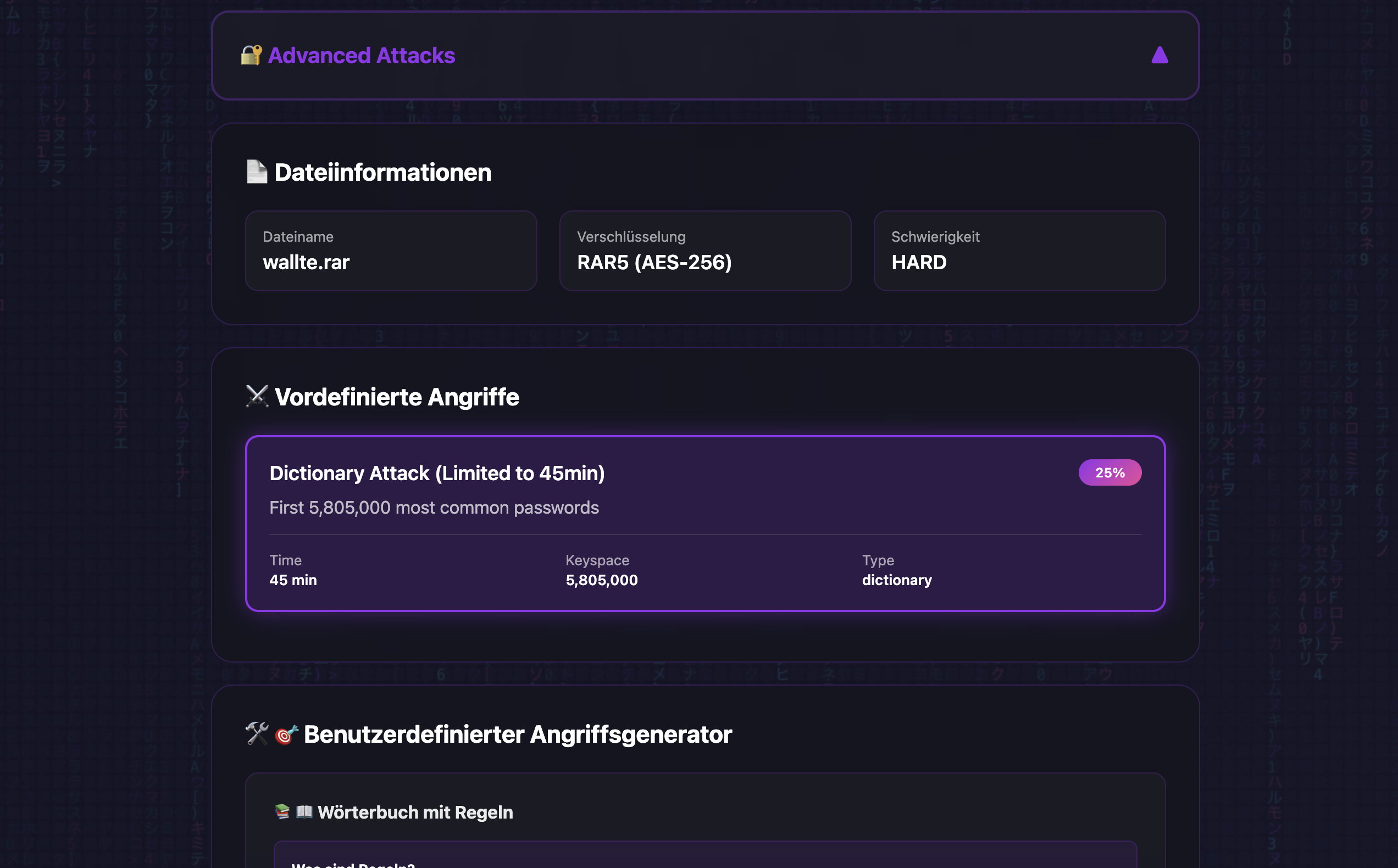
Task: Click the dart target icon
Action: point(286,733)
